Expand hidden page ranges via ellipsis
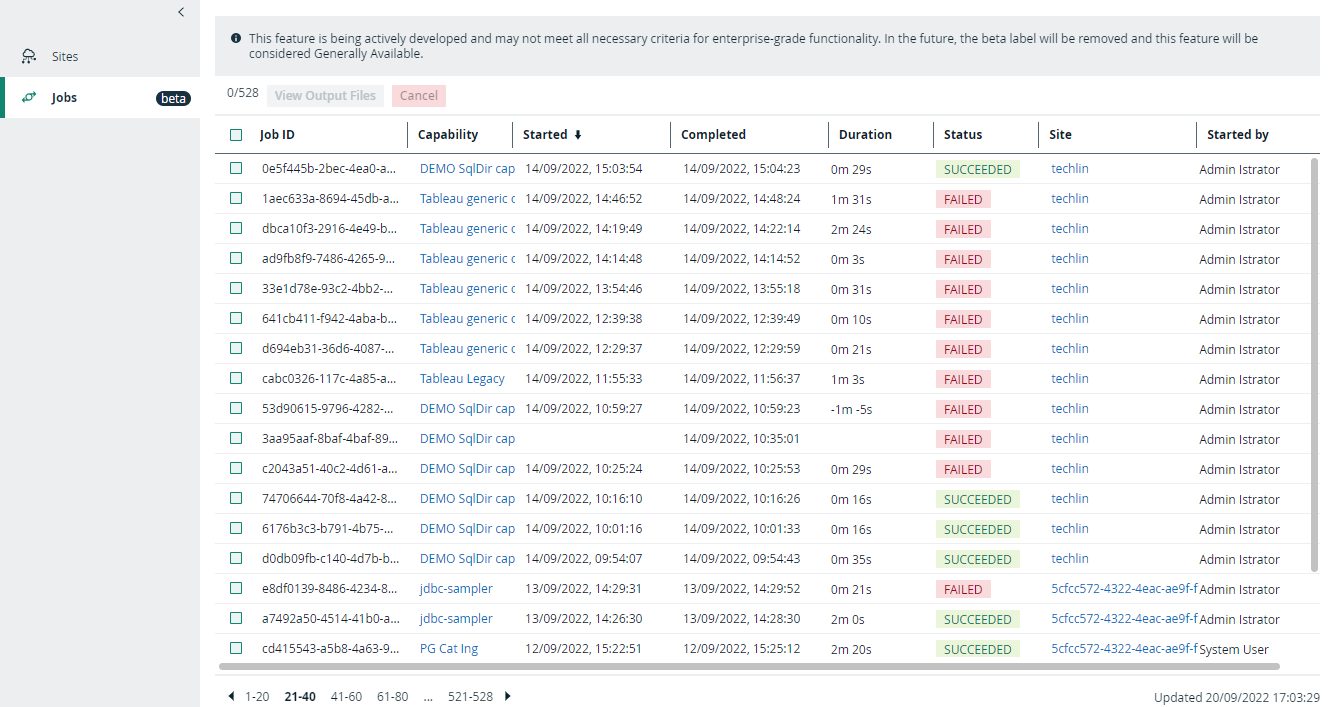The height and width of the screenshot is (707, 1335). click(x=428, y=696)
